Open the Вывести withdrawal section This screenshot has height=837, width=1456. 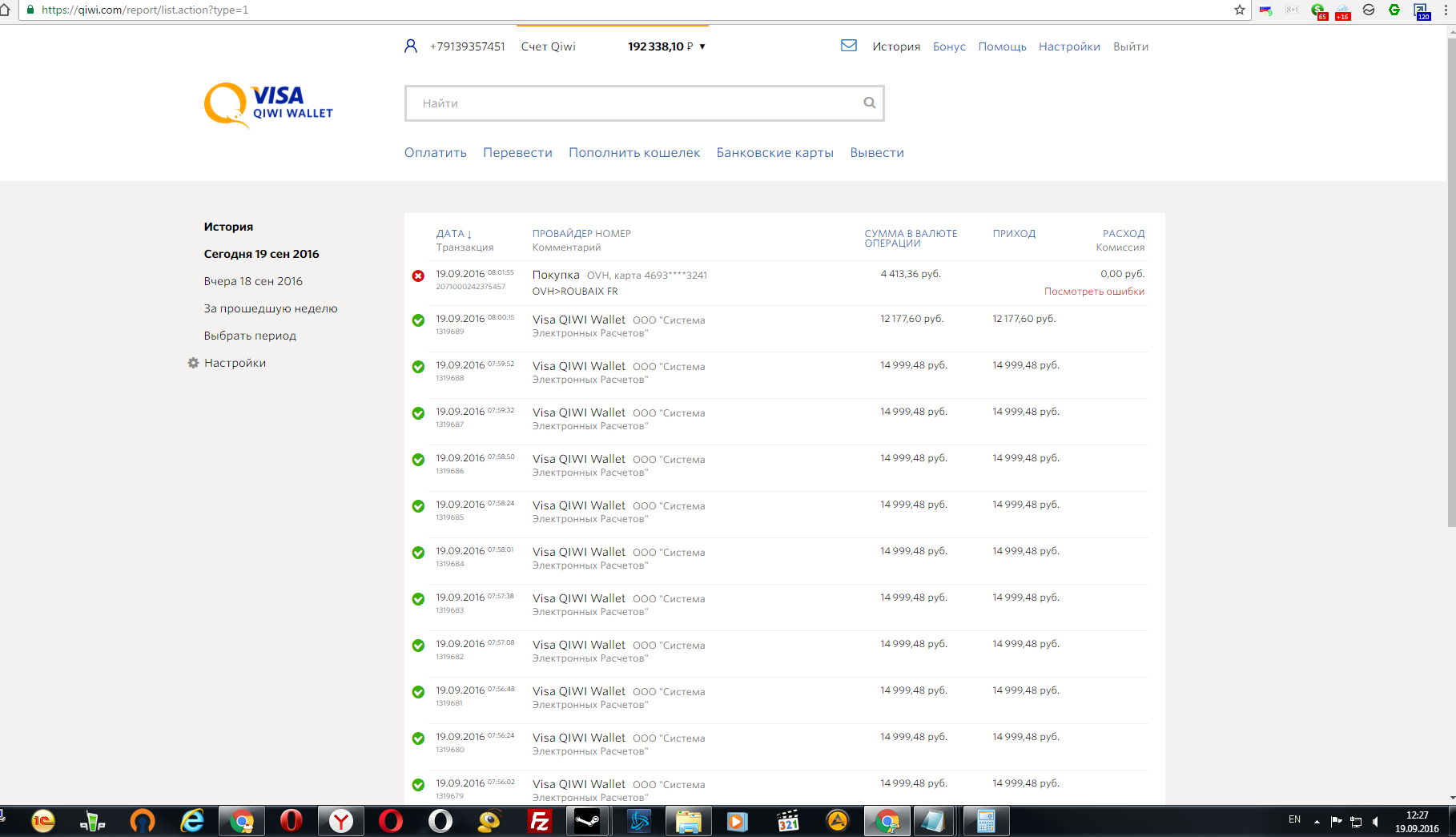(876, 153)
